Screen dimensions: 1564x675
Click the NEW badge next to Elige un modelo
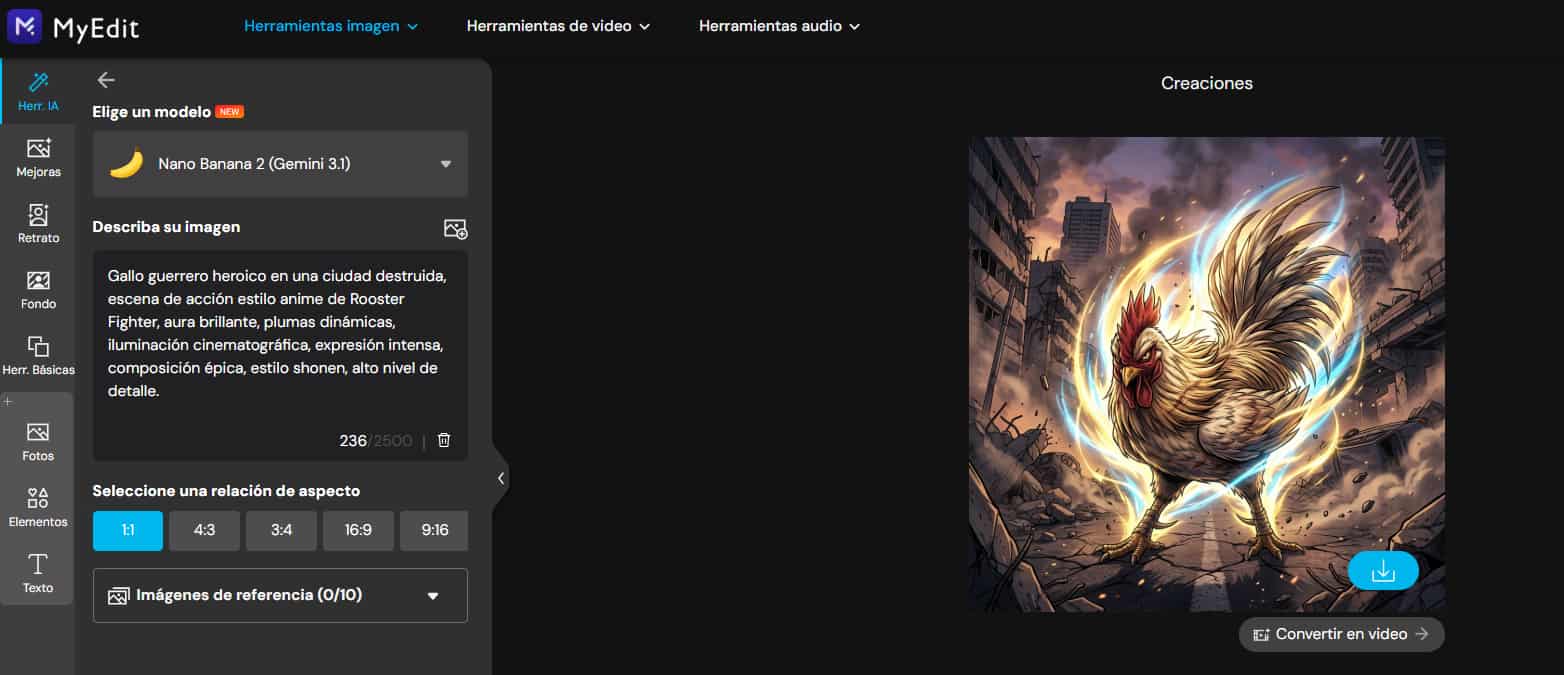[x=230, y=112]
